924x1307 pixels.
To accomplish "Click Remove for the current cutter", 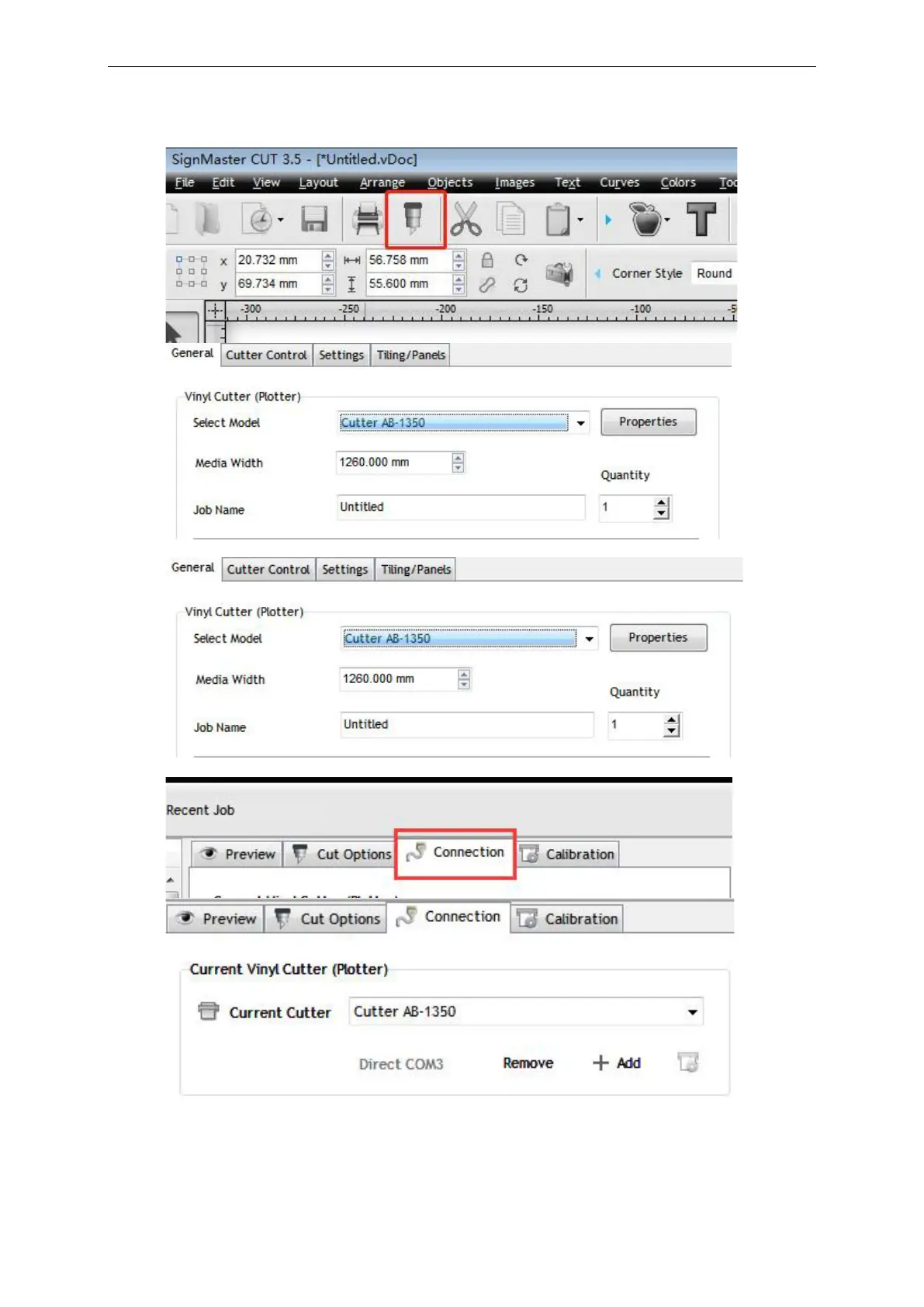I will coord(528,1063).
